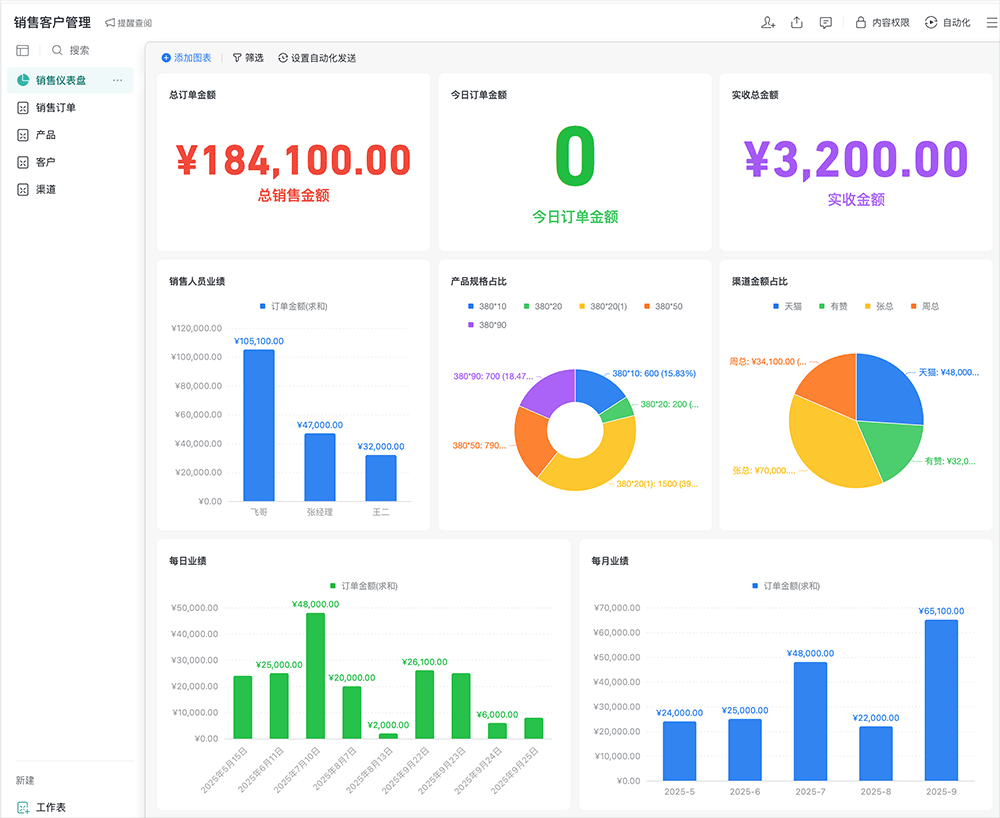
Task: Click the pie chart icon beside 销售仪表盘
Action: point(21,80)
